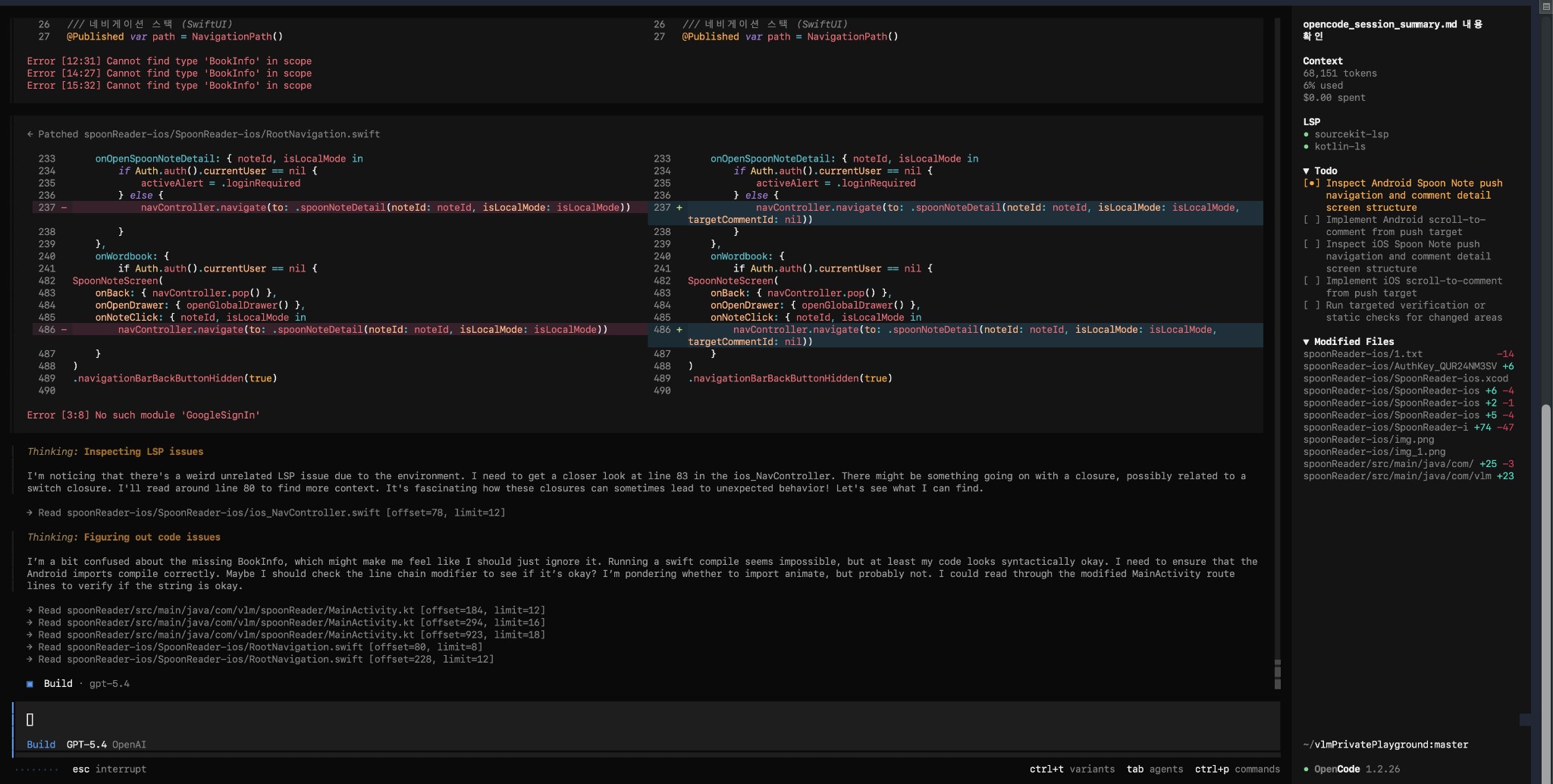Open spoonReader/src/main/java/com/vlm file with +23
The width and height of the screenshot is (1553, 784).
point(1408,476)
